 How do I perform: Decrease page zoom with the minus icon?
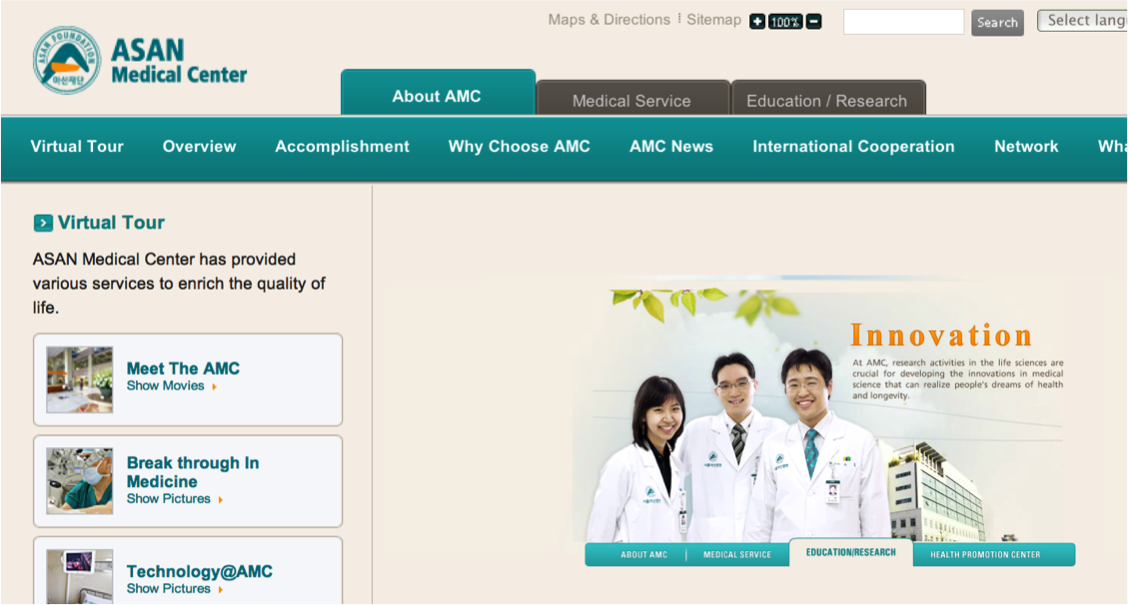(814, 22)
